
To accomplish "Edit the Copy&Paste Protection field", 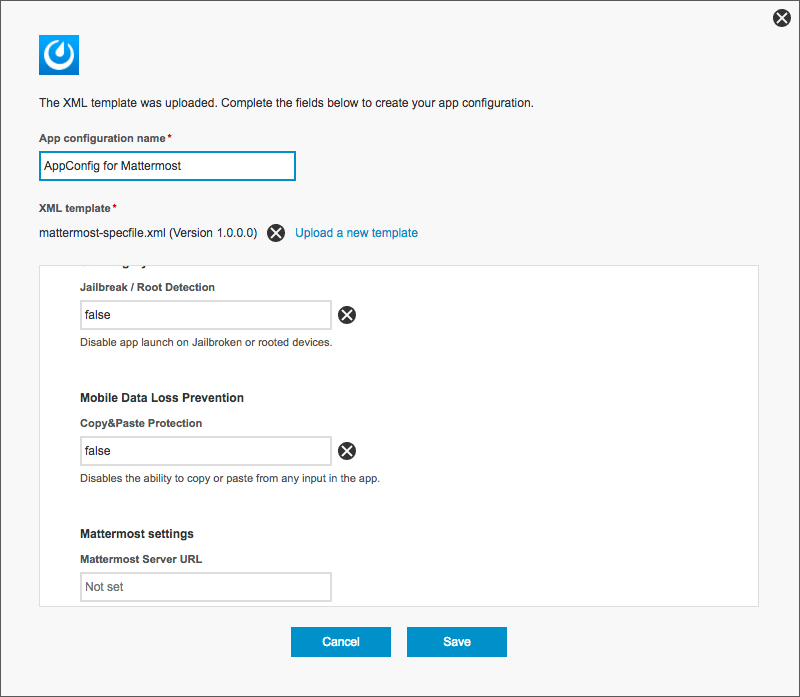I will point(206,451).
